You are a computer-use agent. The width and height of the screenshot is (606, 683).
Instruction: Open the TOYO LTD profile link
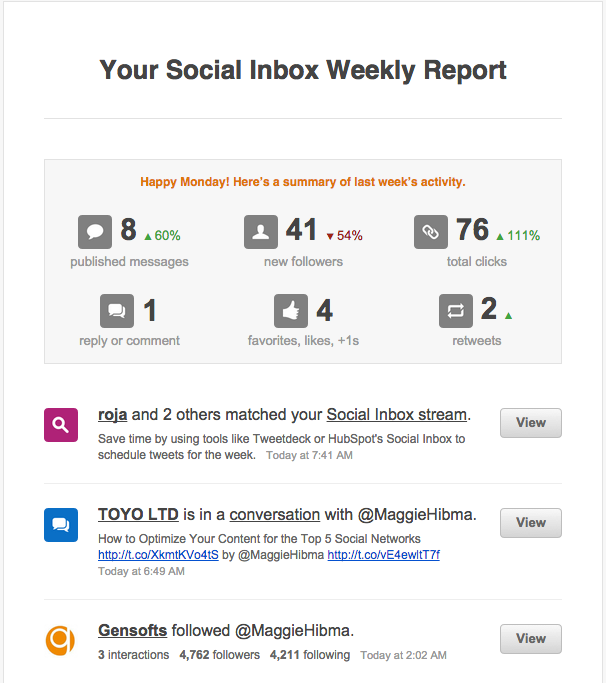tap(138, 515)
